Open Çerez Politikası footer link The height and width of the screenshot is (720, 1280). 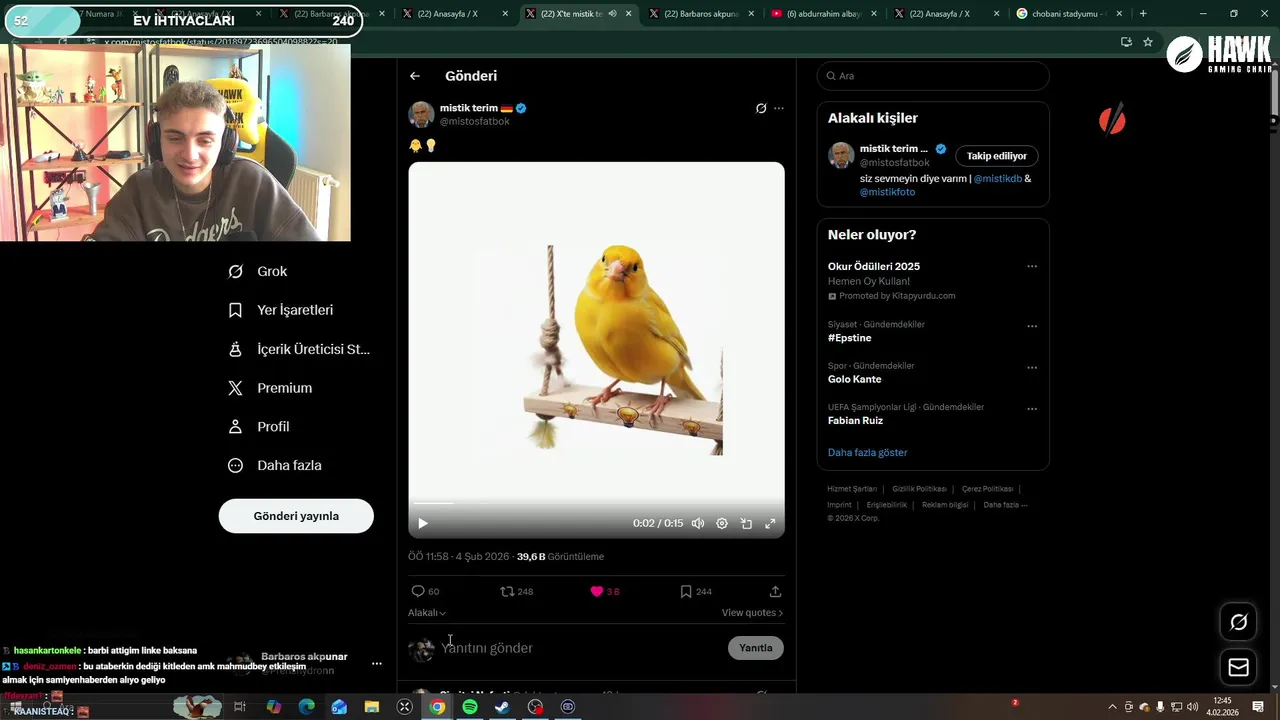987,489
